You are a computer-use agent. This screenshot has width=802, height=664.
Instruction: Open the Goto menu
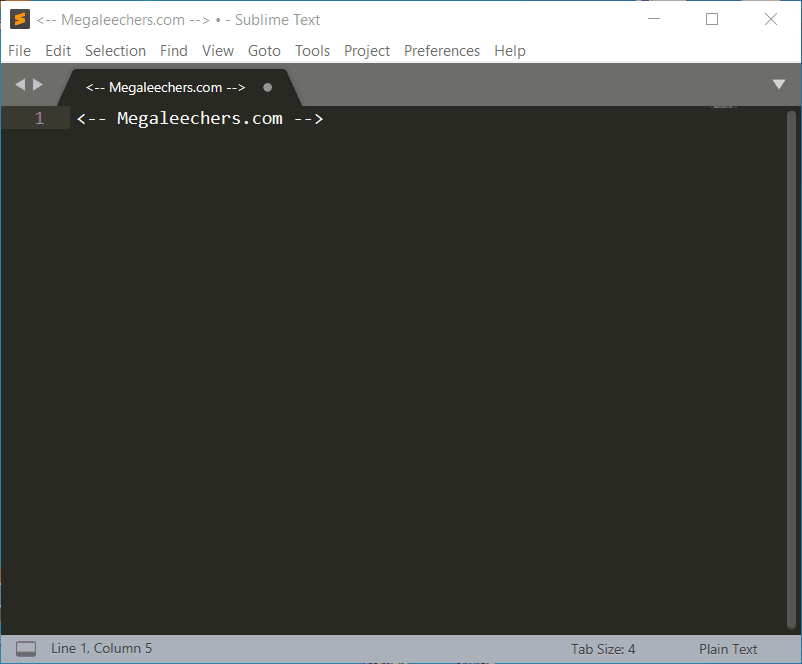(264, 51)
